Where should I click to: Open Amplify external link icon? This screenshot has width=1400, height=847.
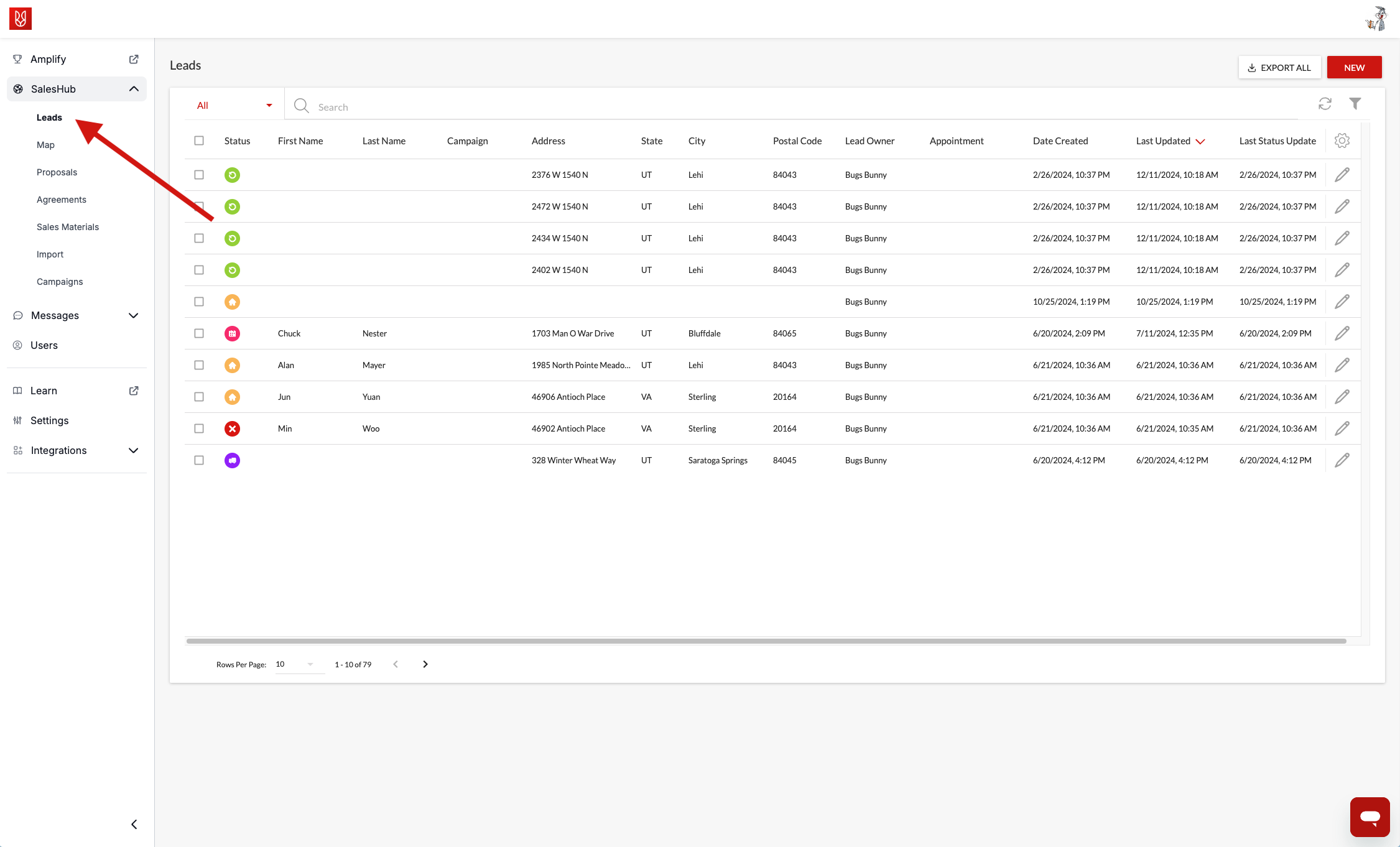(134, 59)
